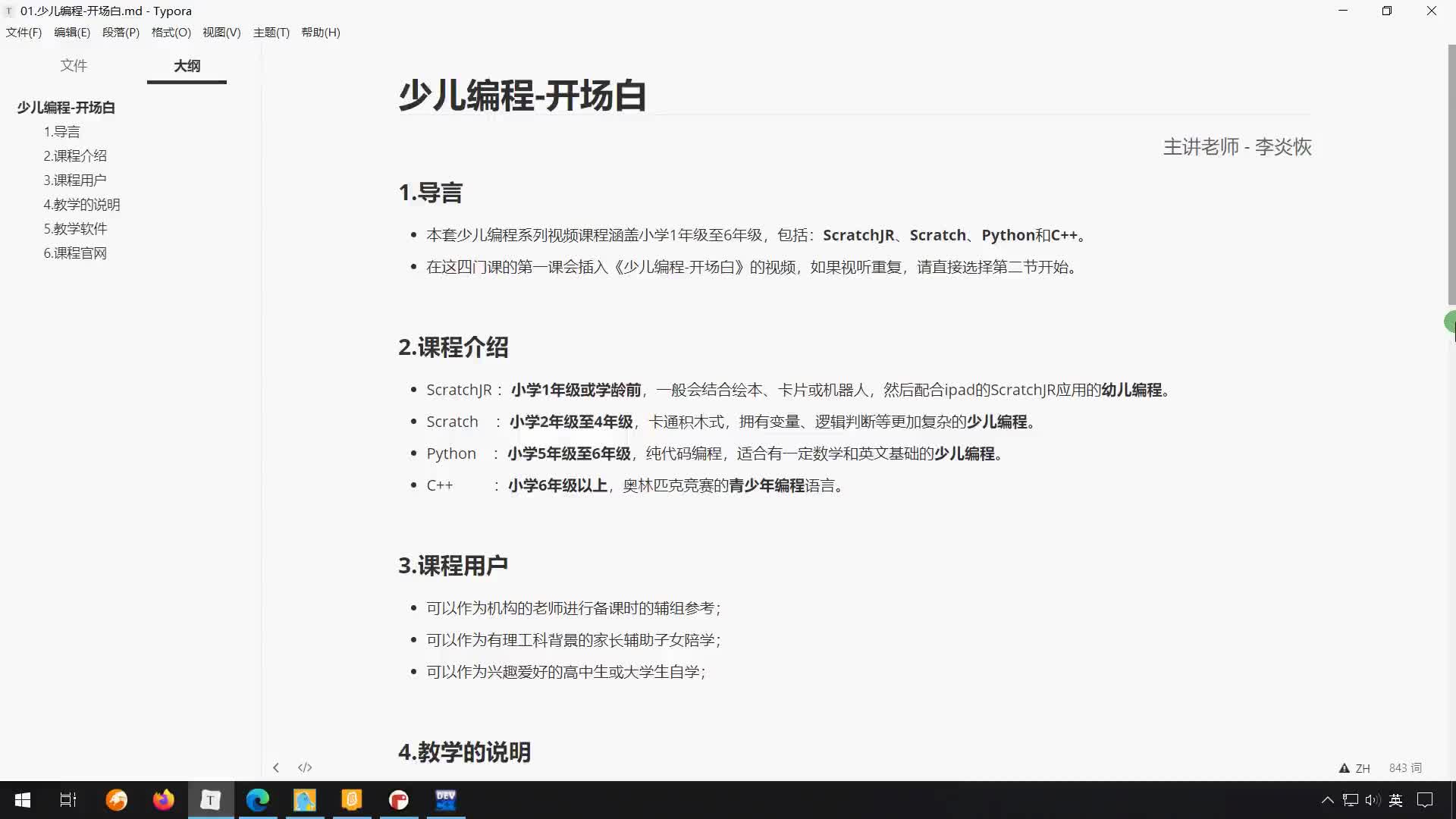Jump to outline item 1.导言

pyautogui.click(x=61, y=132)
